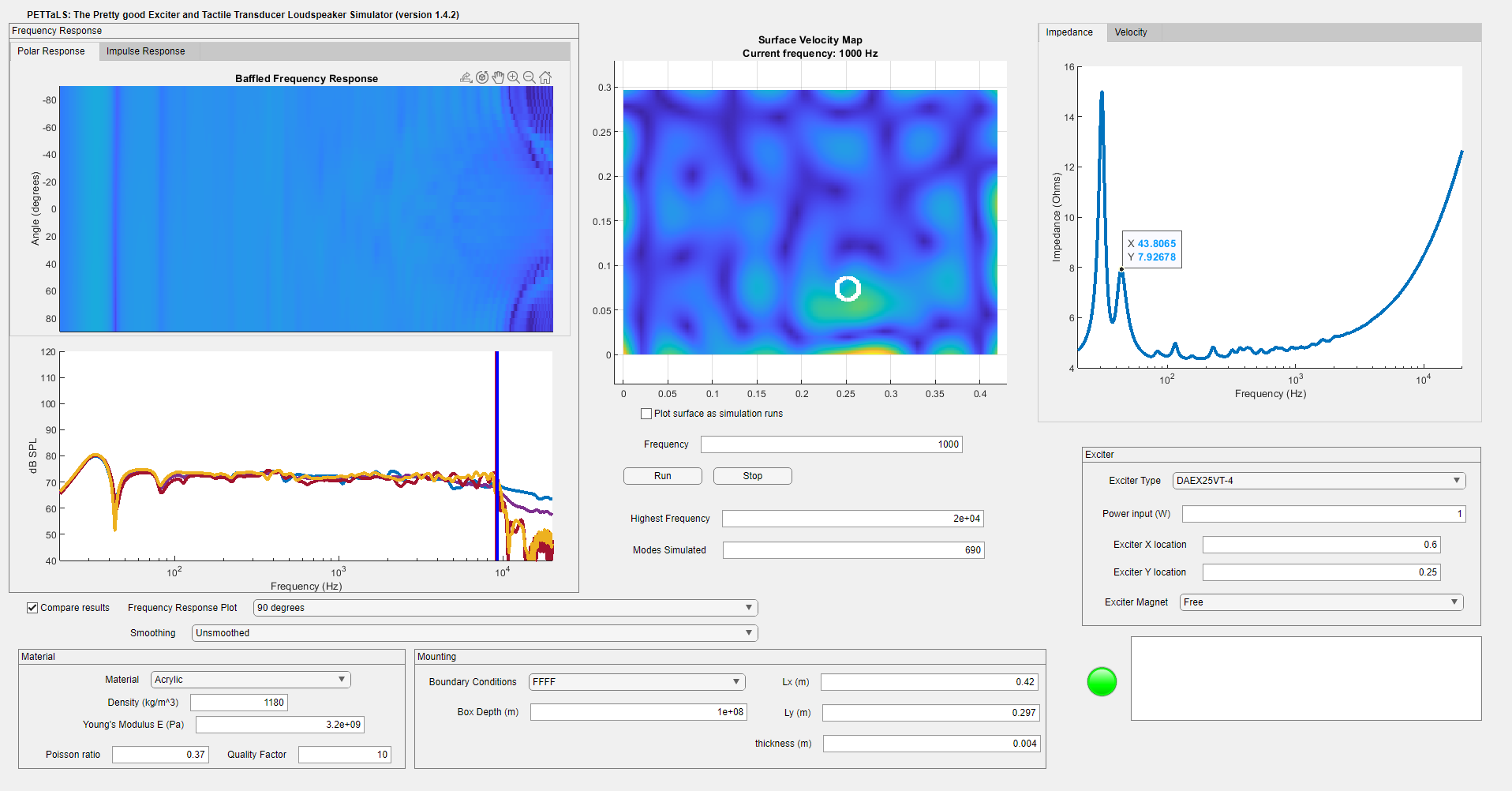Click the empty status message box
The width and height of the screenshot is (1512, 791).
[1306, 679]
